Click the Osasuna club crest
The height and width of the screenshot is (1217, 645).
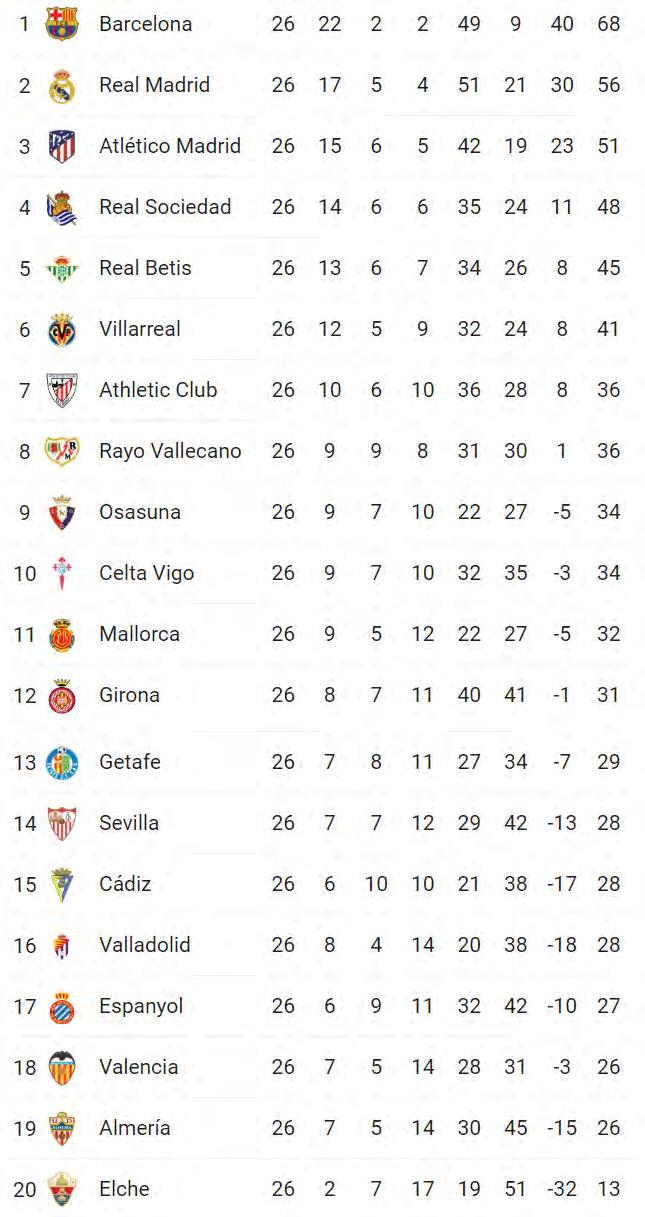(x=62, y=512)
